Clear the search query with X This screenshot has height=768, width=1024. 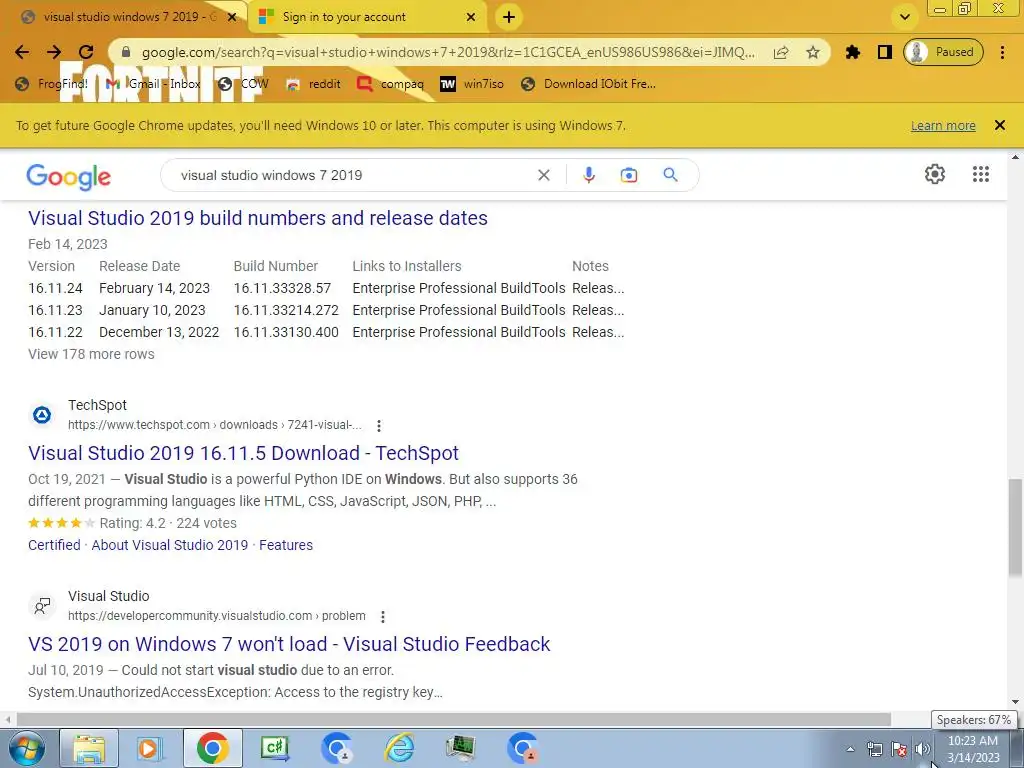coord(543,175)
